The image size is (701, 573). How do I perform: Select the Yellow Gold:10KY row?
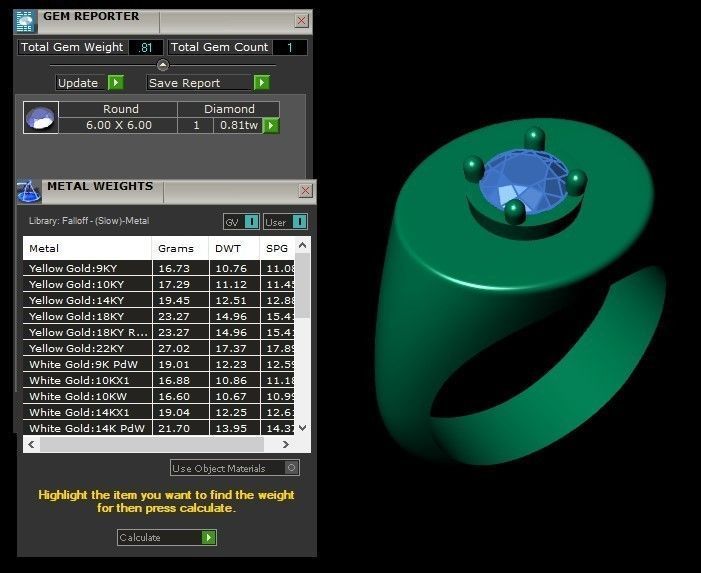coord(159,284)
